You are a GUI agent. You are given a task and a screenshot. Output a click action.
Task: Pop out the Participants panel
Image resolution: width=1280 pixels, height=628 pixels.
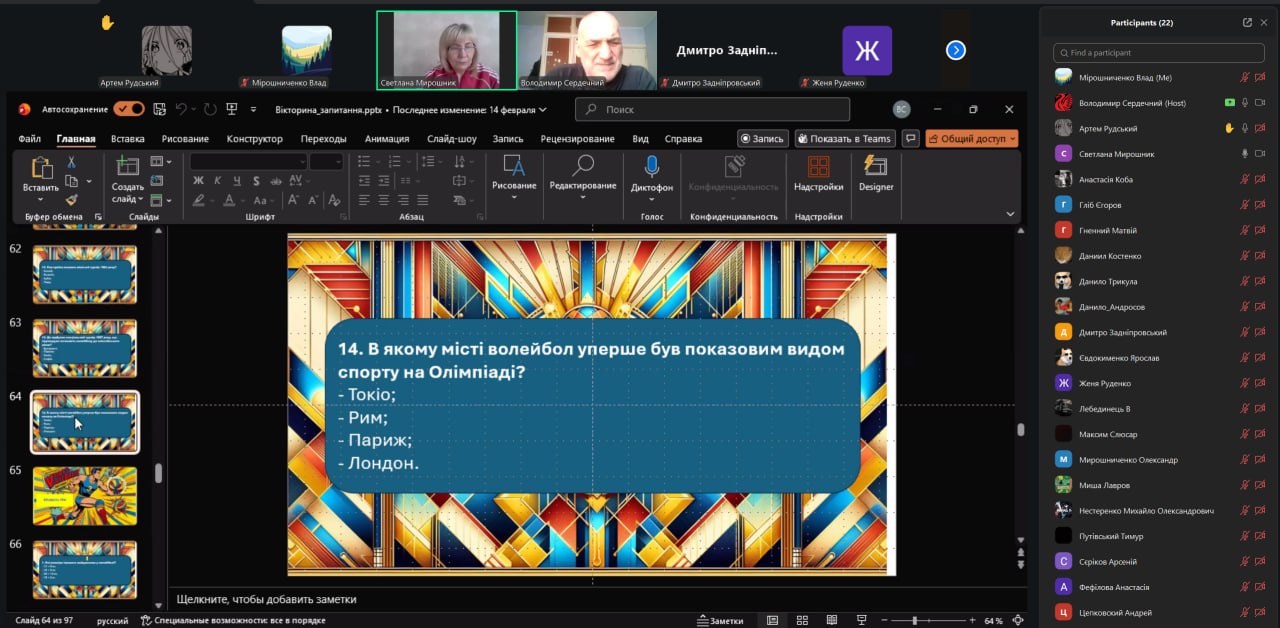tap(1247, 22)
